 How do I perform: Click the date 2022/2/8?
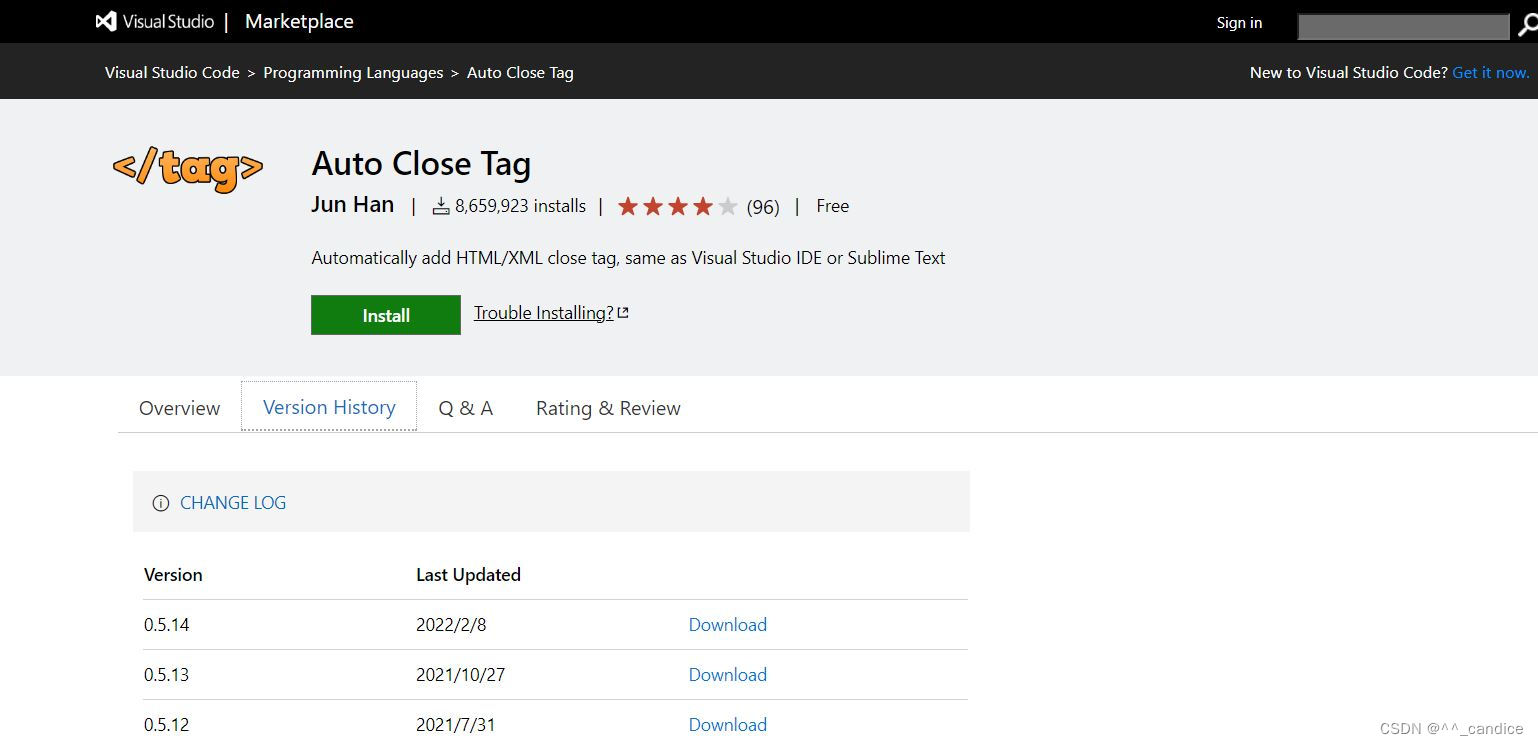451,625
